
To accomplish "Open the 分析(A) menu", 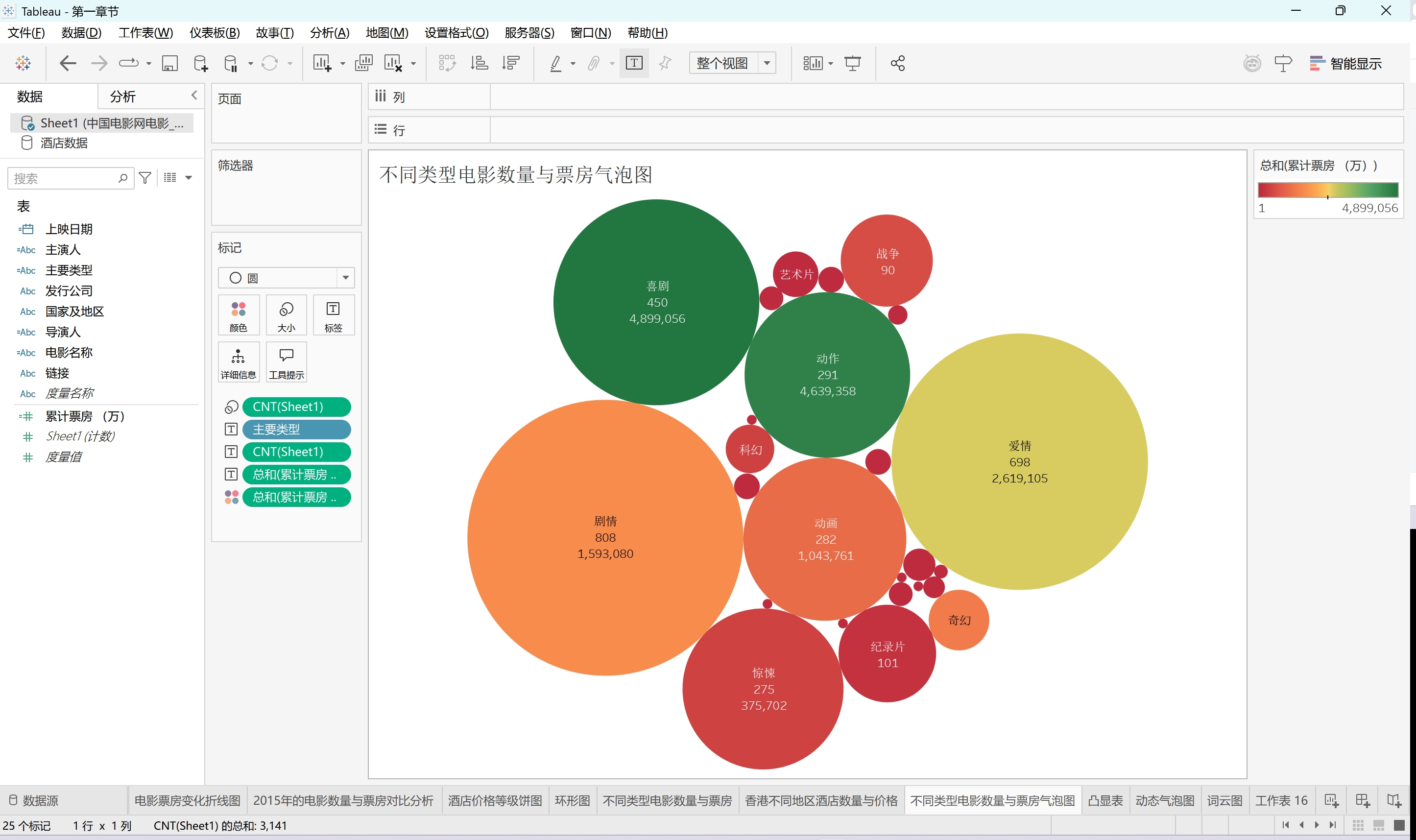I will (x=329, y=33).
